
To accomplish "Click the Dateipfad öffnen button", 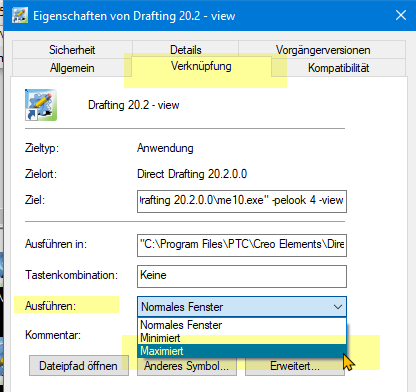I will (x=79, y=366).
